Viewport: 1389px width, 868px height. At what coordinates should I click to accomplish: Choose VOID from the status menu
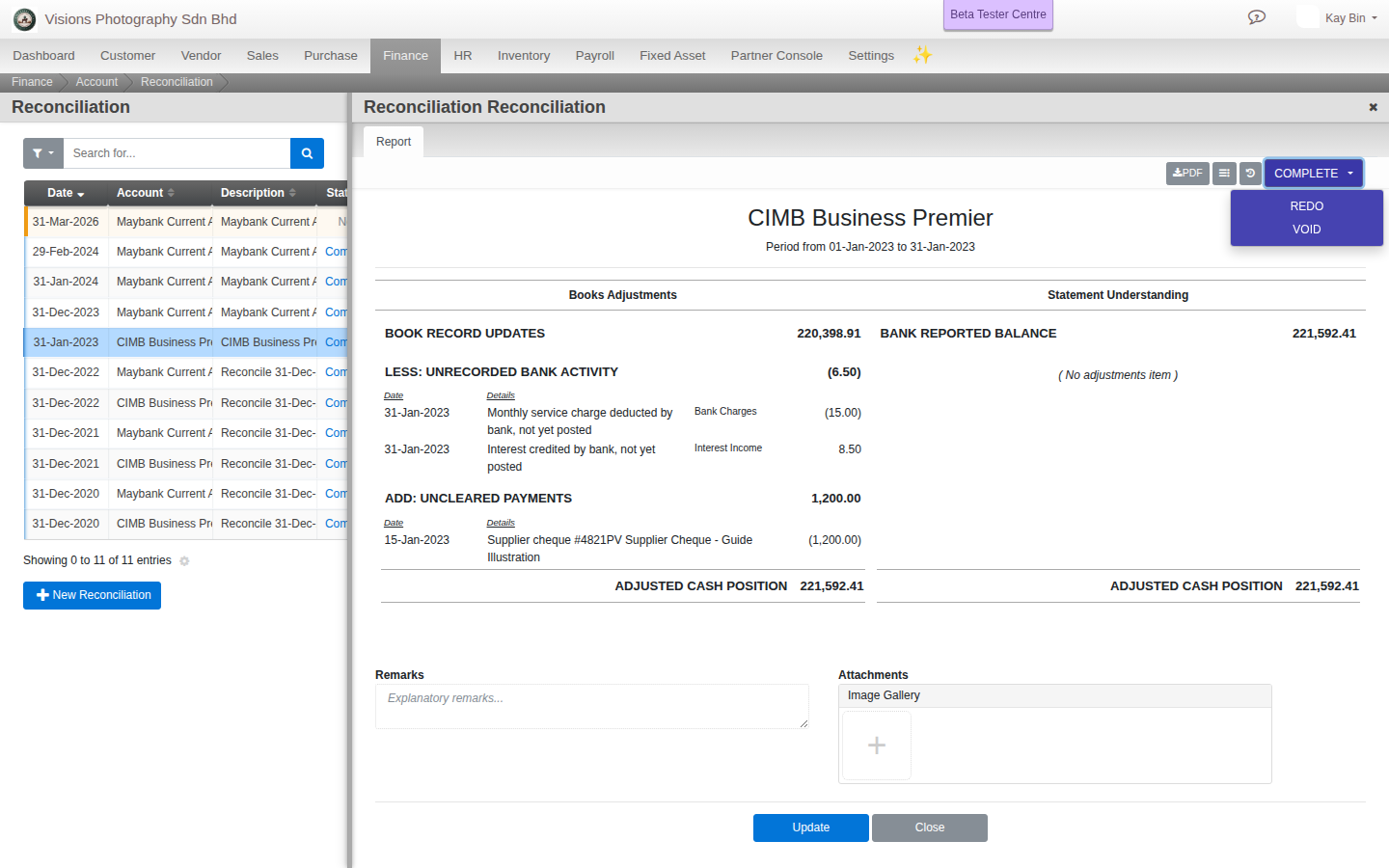(1307, 230)
